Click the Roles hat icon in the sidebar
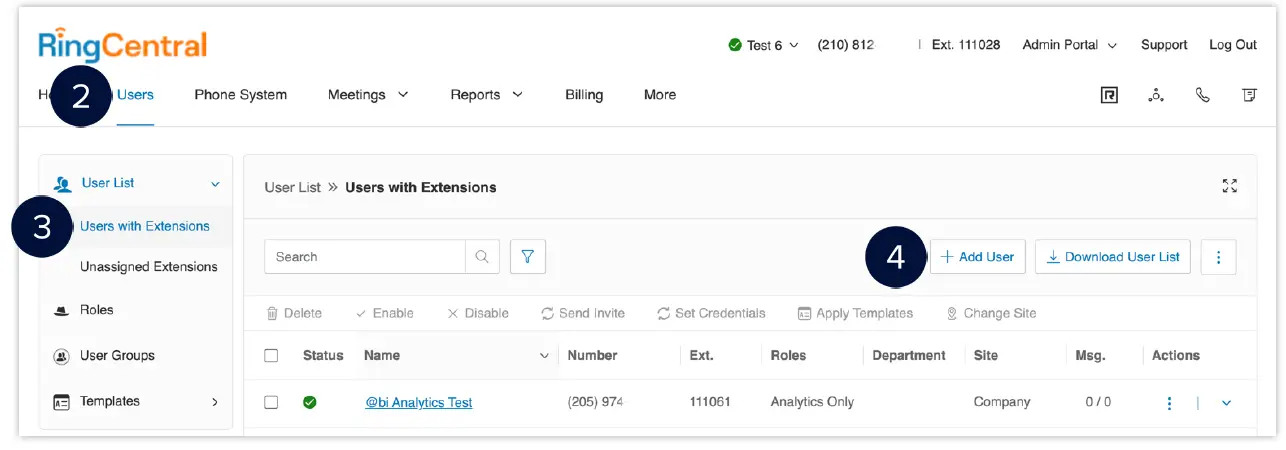 point(61,311)
